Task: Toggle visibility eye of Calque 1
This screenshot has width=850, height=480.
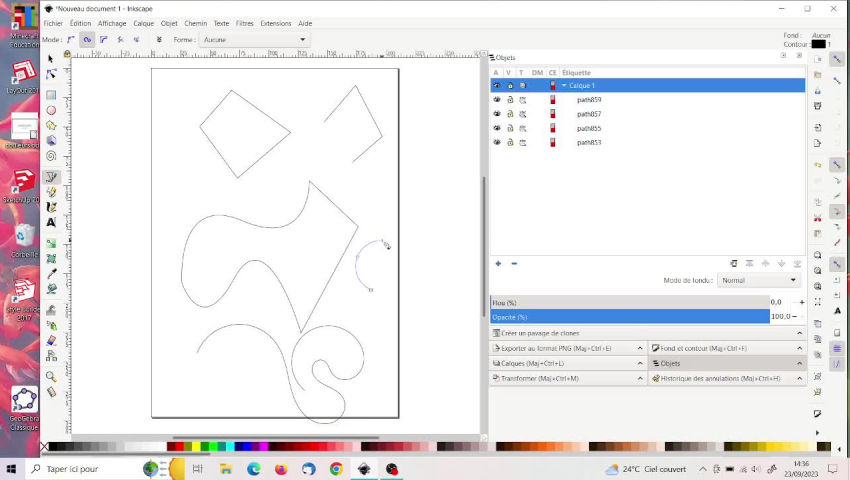Action: (x=497, y=85)
